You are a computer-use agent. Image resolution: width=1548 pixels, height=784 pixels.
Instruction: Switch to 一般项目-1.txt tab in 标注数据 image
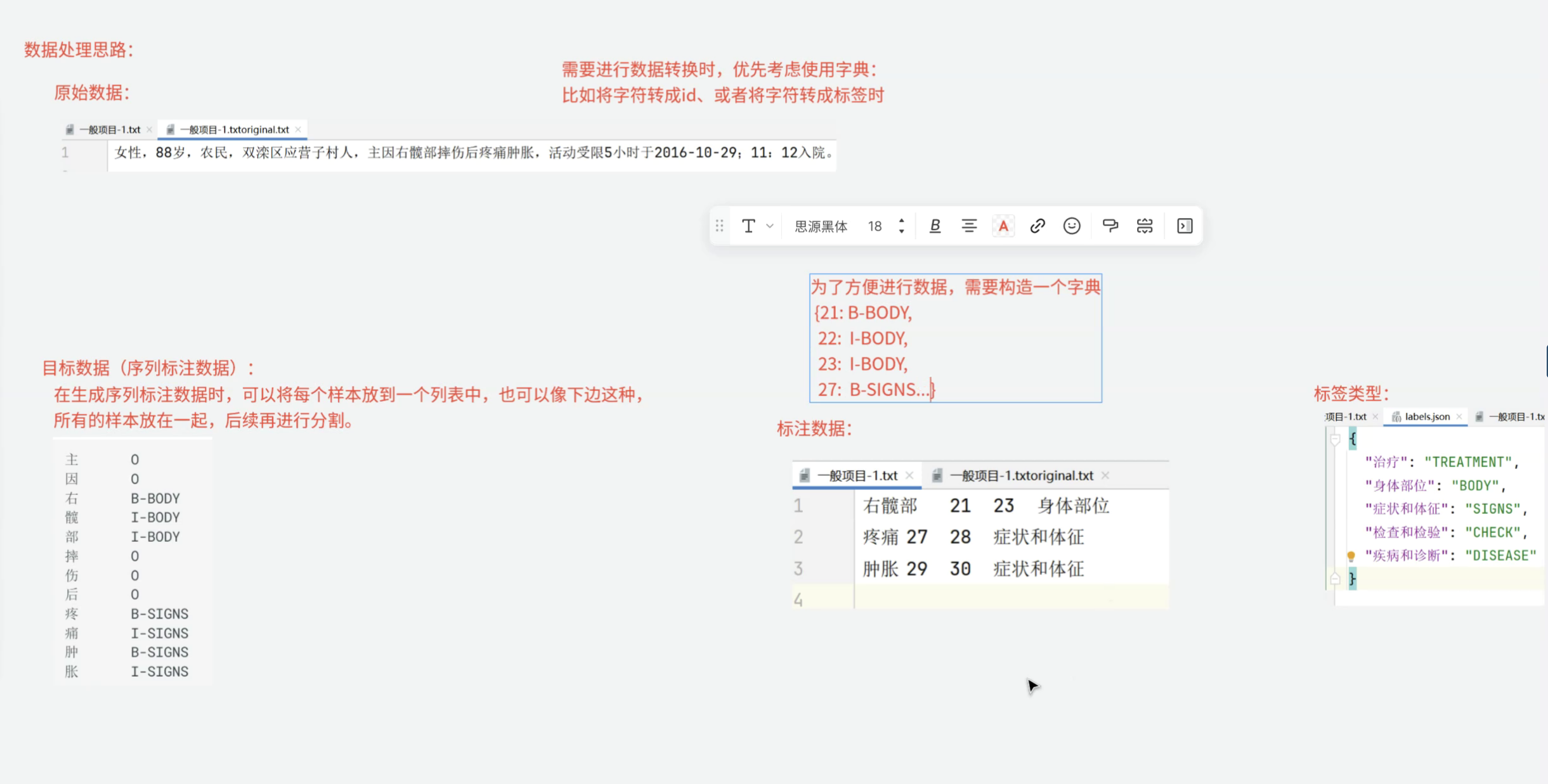click(x=857, y=475)
